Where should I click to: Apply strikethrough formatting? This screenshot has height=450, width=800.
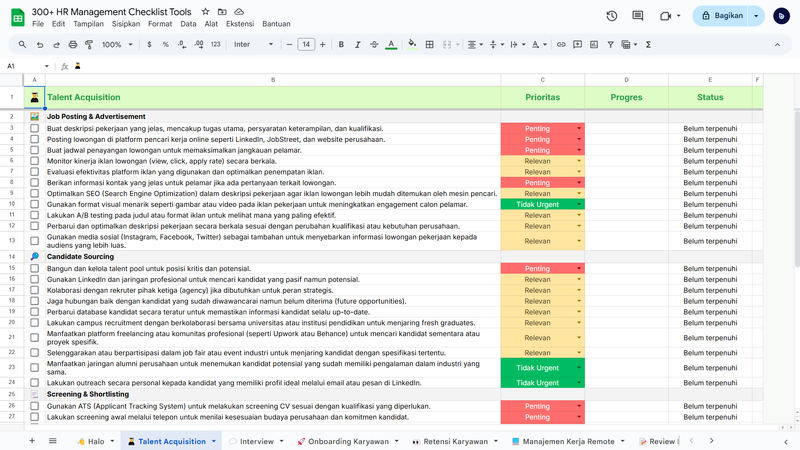[x=374, y=45]
